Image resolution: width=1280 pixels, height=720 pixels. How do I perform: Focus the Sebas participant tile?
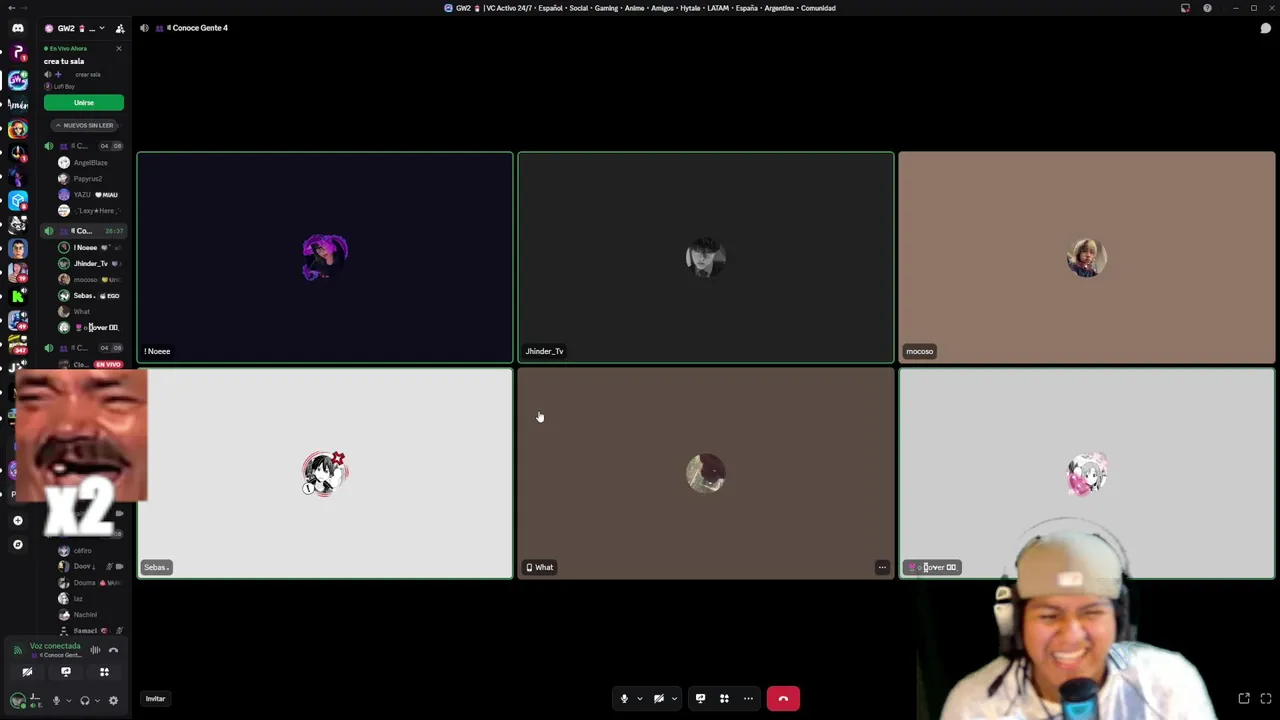tap(325, 473)
